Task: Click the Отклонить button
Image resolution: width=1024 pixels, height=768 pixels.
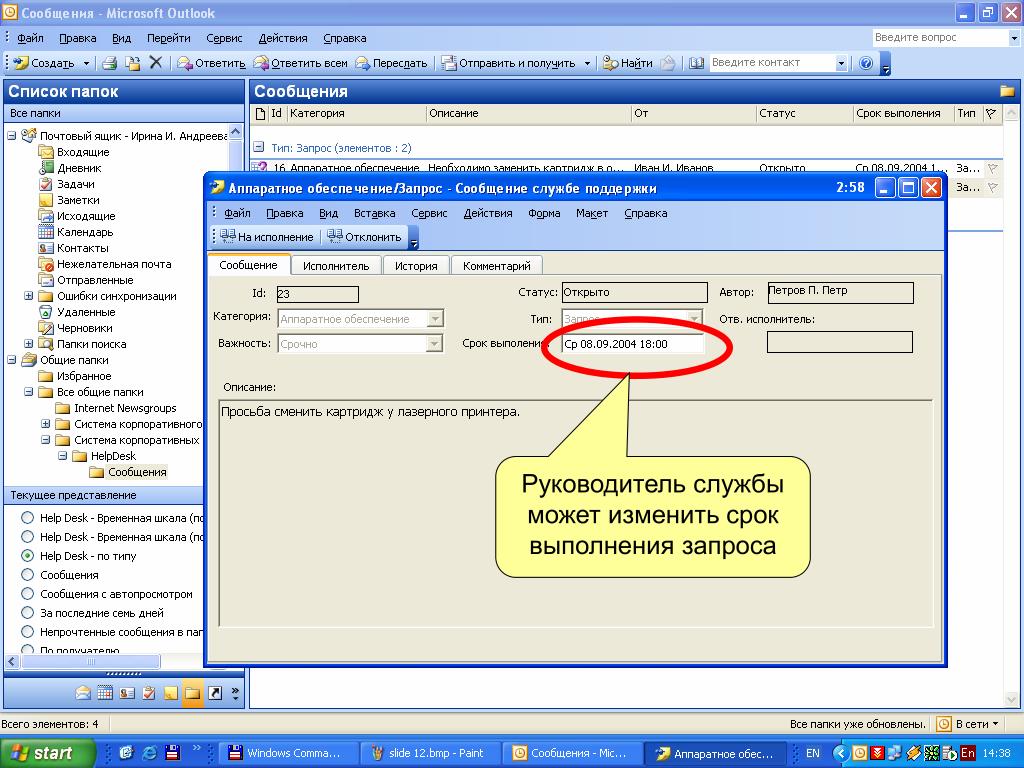Action: coord(364,237)
